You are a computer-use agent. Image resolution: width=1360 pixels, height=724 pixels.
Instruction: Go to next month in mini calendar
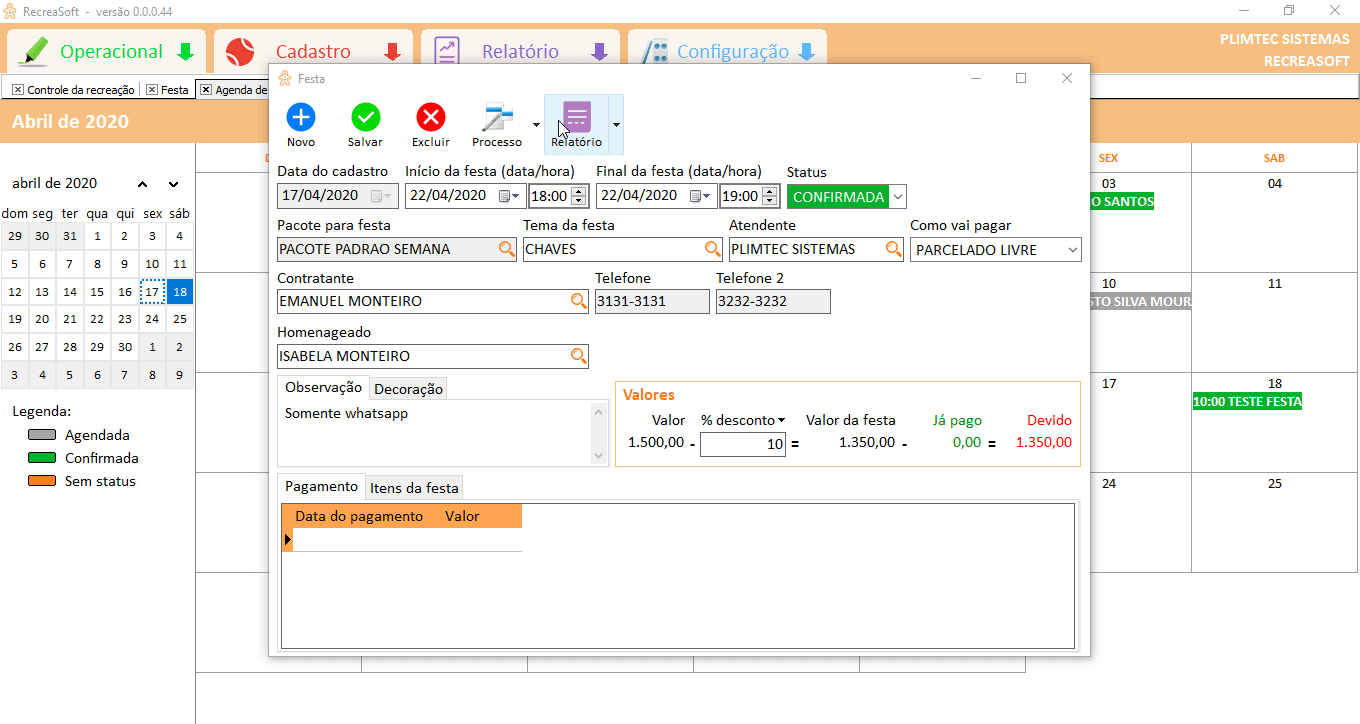[x=174, y=184]
